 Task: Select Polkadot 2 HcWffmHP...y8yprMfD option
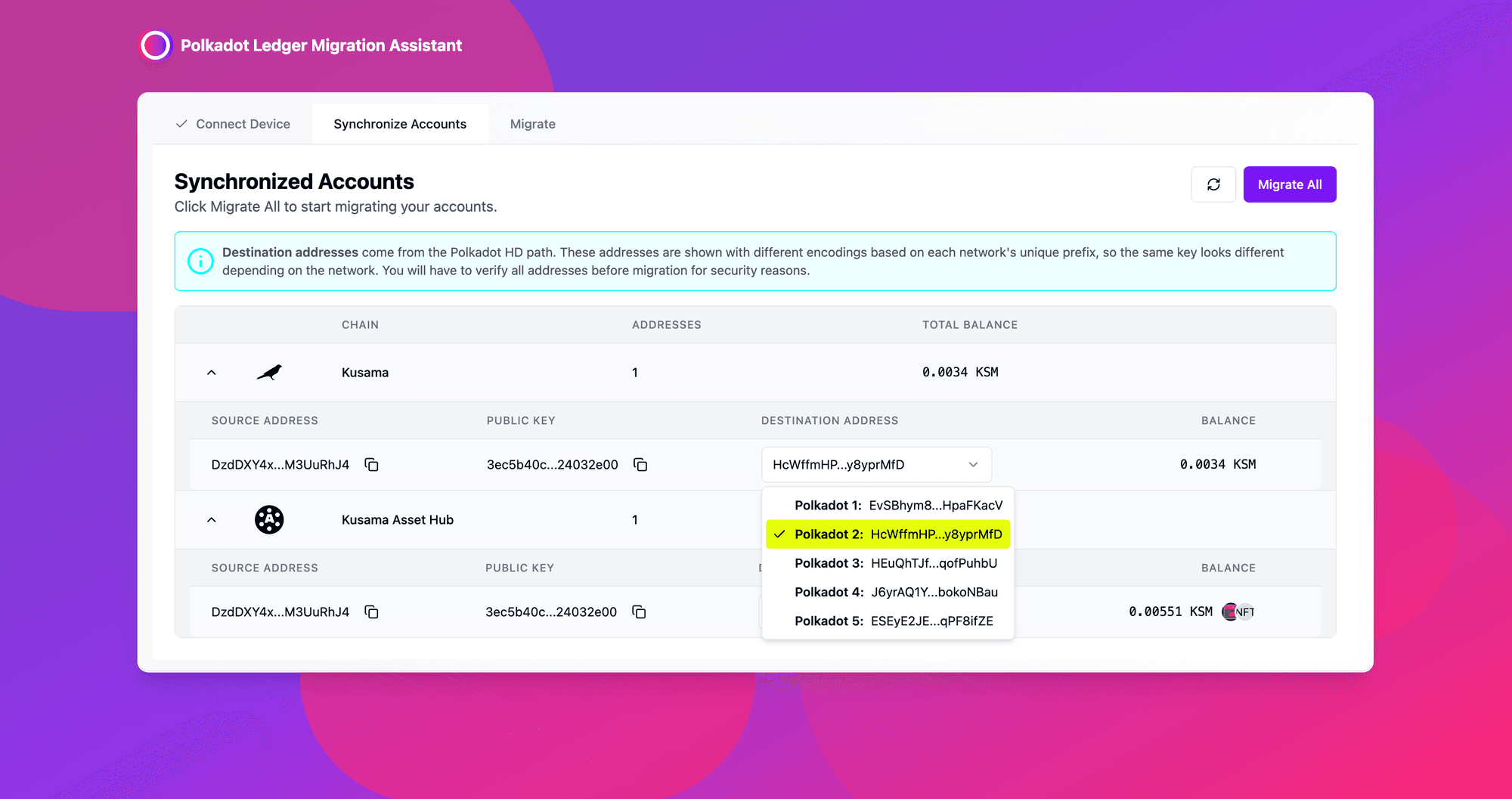click(888, 534)
